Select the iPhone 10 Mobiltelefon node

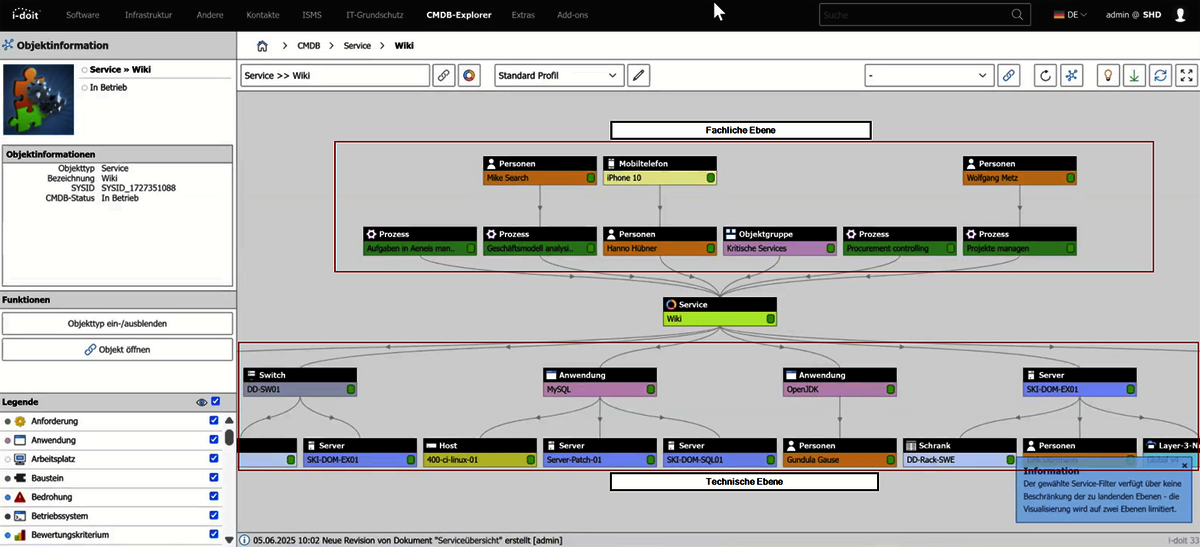point(660,170)
